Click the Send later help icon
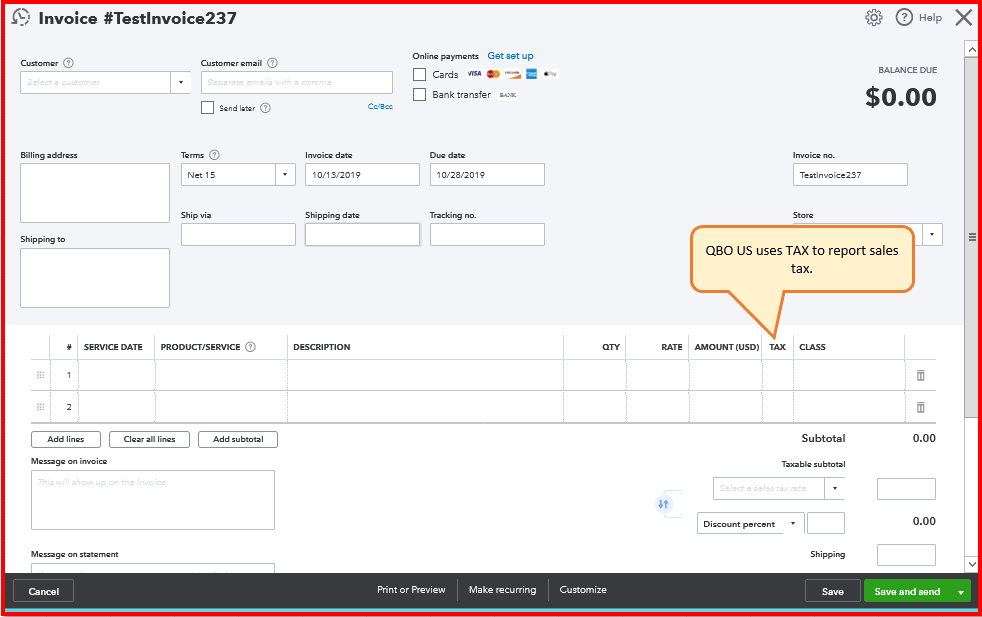 (x=265, y=108)
